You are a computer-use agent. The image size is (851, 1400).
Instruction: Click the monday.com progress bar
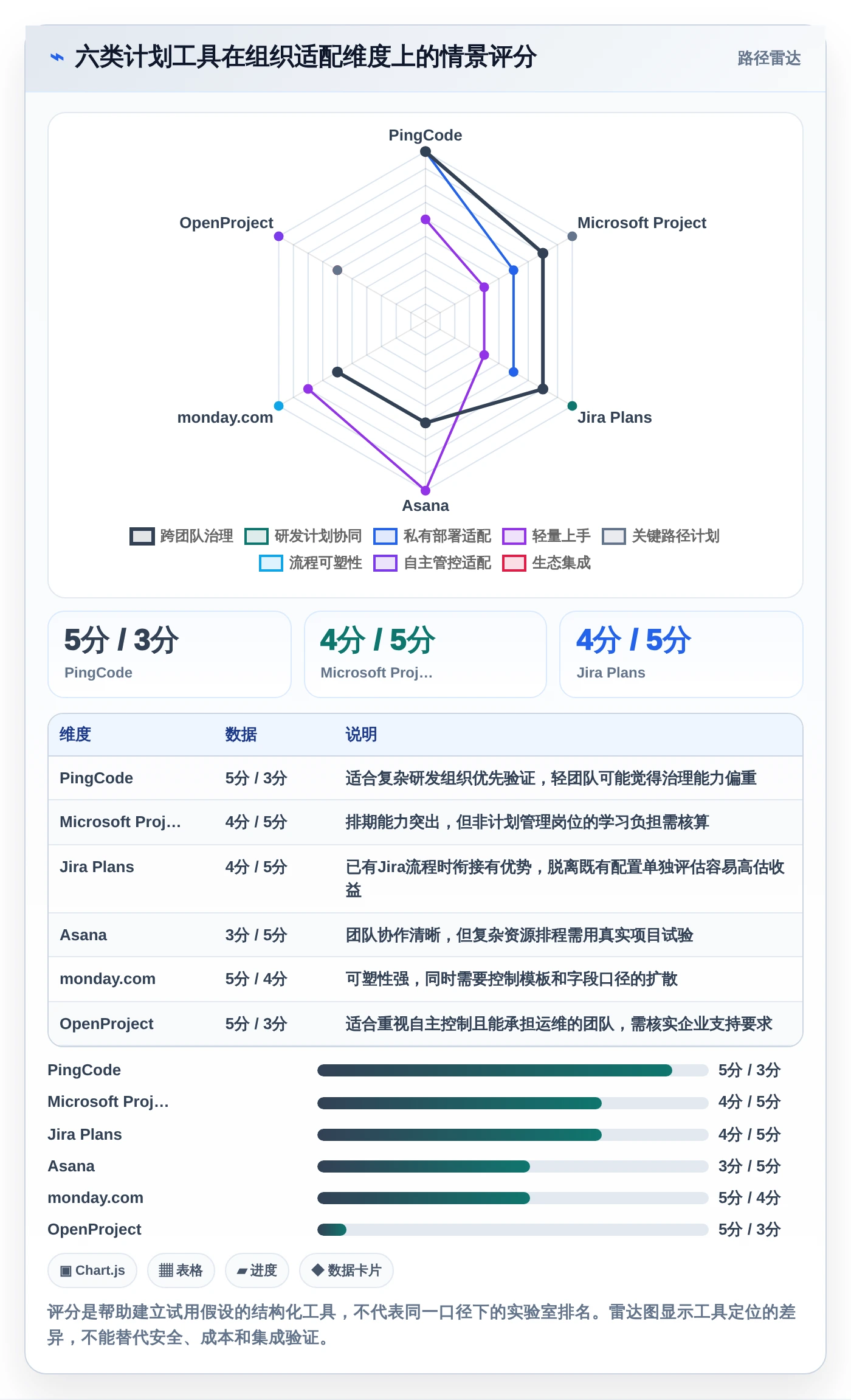(x=513, y=1198)
